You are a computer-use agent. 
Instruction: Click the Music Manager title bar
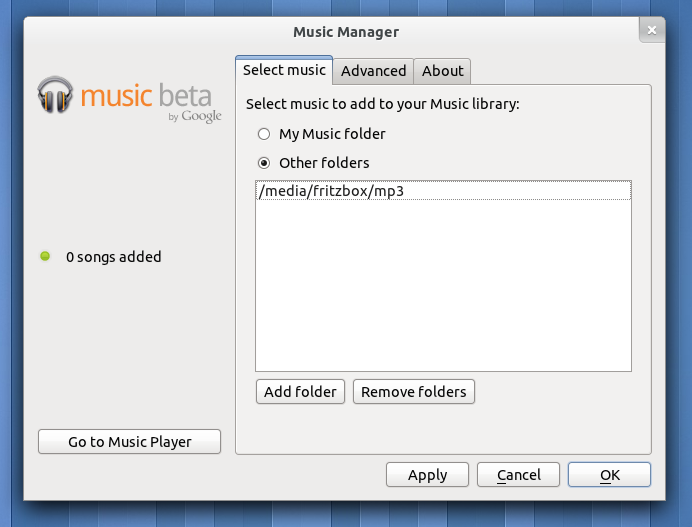pos(345,32)
